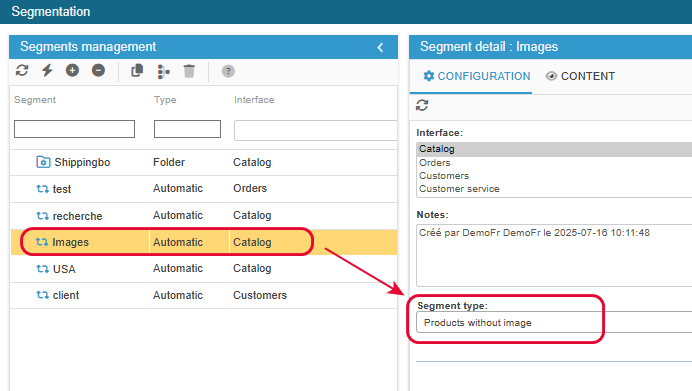Click the sync icon beside Images
Viewport: 692px width, 391px height.
click(42, 242)
